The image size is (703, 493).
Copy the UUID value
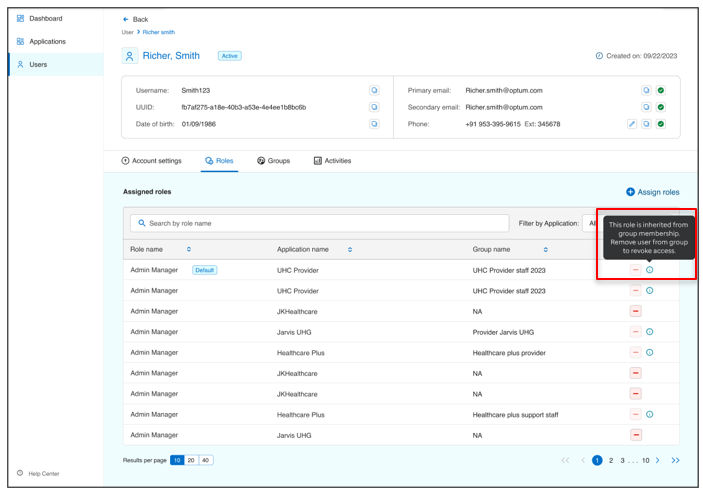pyautogui.click(x=374, y=107)
